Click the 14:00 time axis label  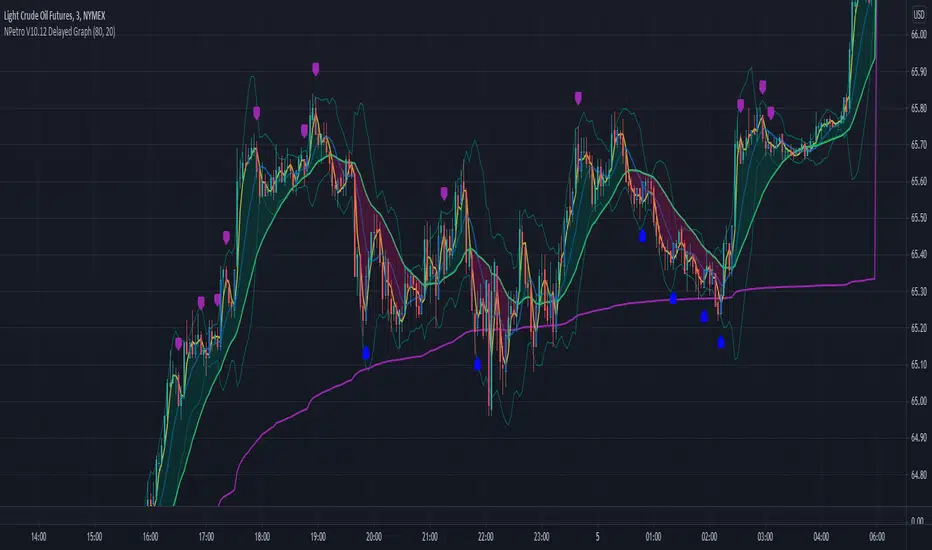pos(39,537)
